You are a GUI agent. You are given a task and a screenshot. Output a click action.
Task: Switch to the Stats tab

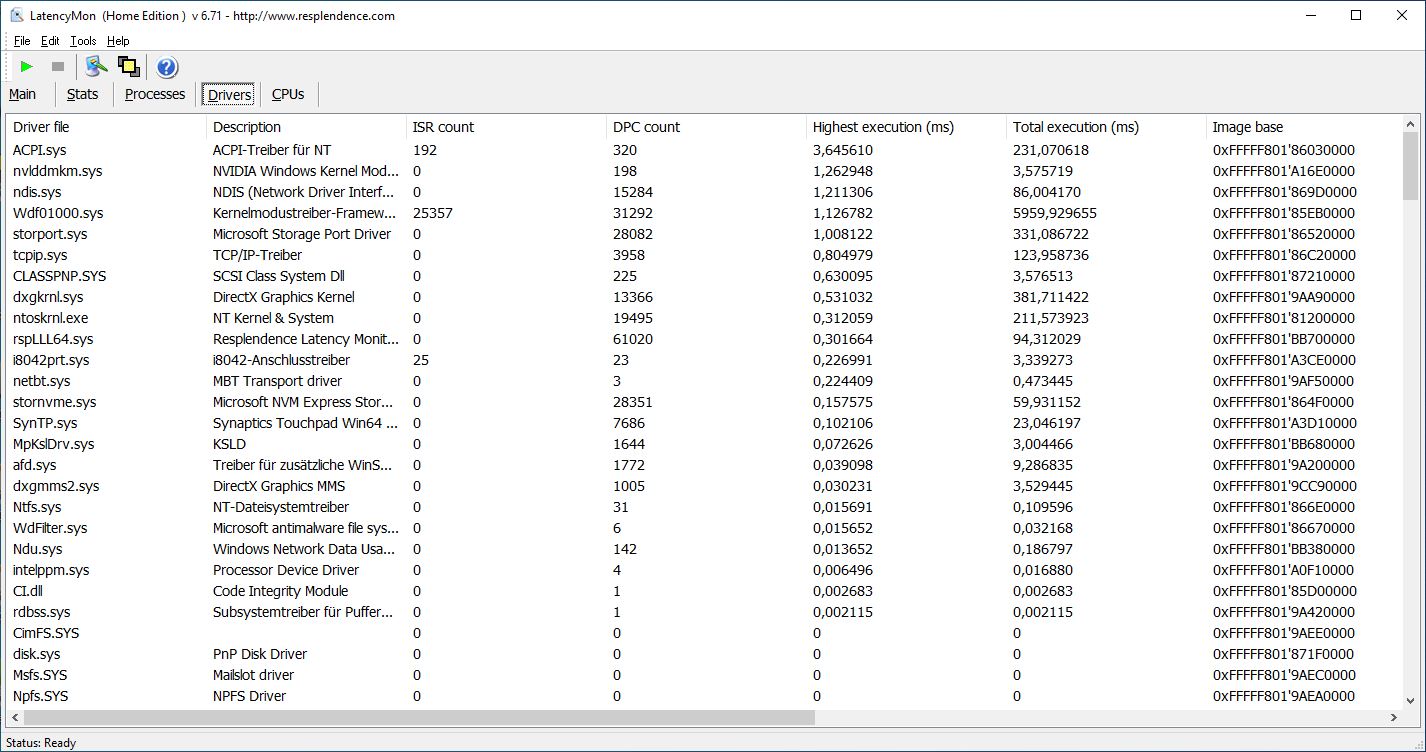click(82, 94)
